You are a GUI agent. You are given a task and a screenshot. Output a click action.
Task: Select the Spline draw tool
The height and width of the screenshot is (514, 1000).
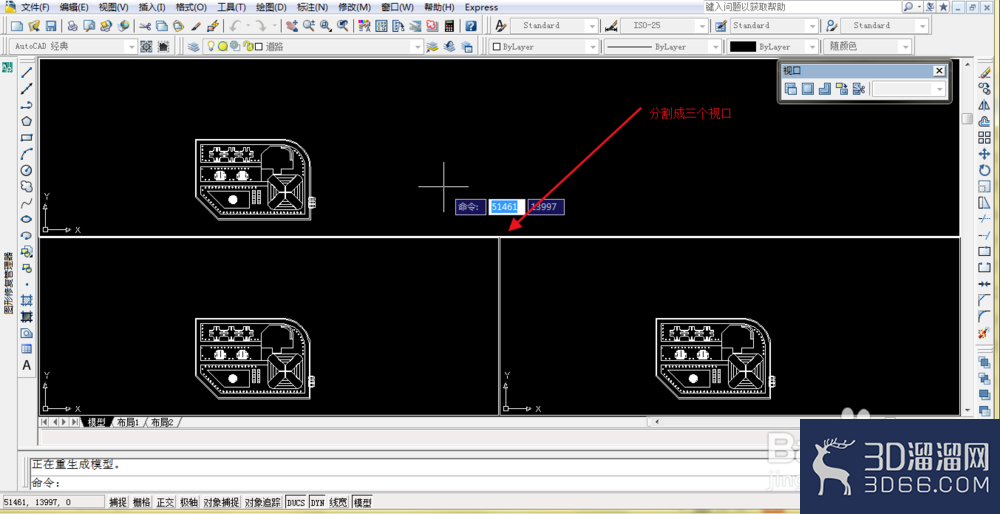pyautogui.click(x=27, y=203)
